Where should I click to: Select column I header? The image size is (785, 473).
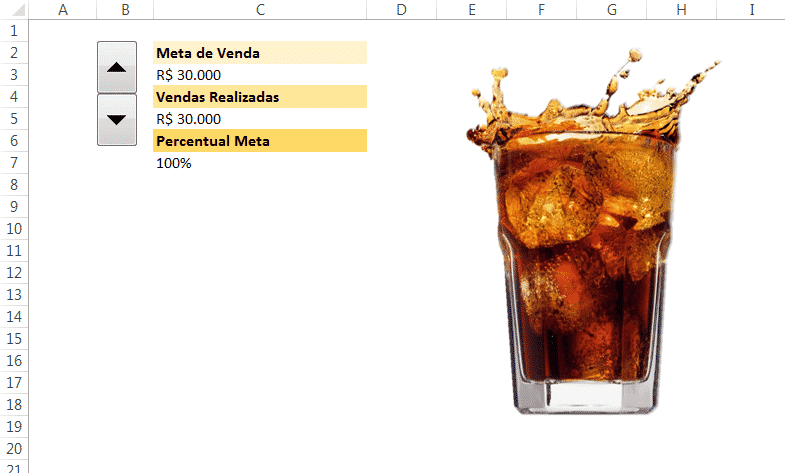(x=751, y=10)
